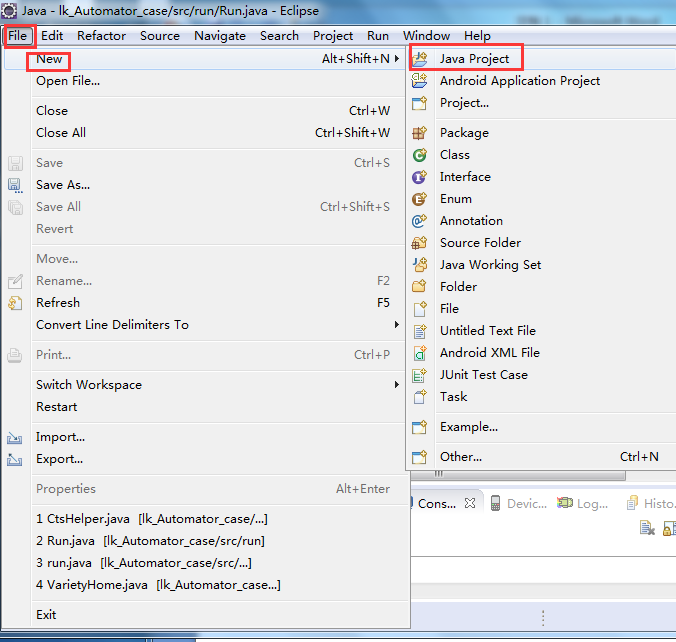The height and width of the screenshot is (642, 676).
Task: Expand the Switch Workspace submenu arrow
Action: (x=397, y=384)
